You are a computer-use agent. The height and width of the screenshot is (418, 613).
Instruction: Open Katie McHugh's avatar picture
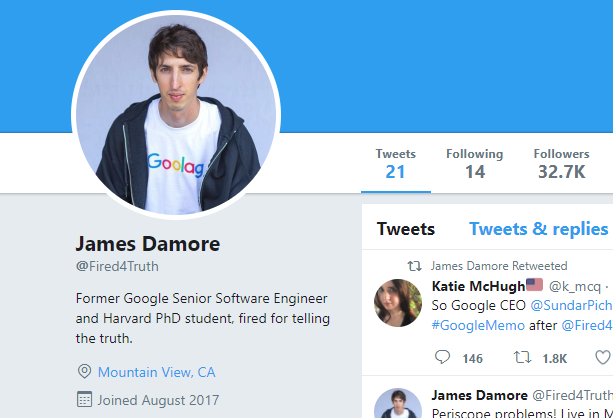click(398, 303)
